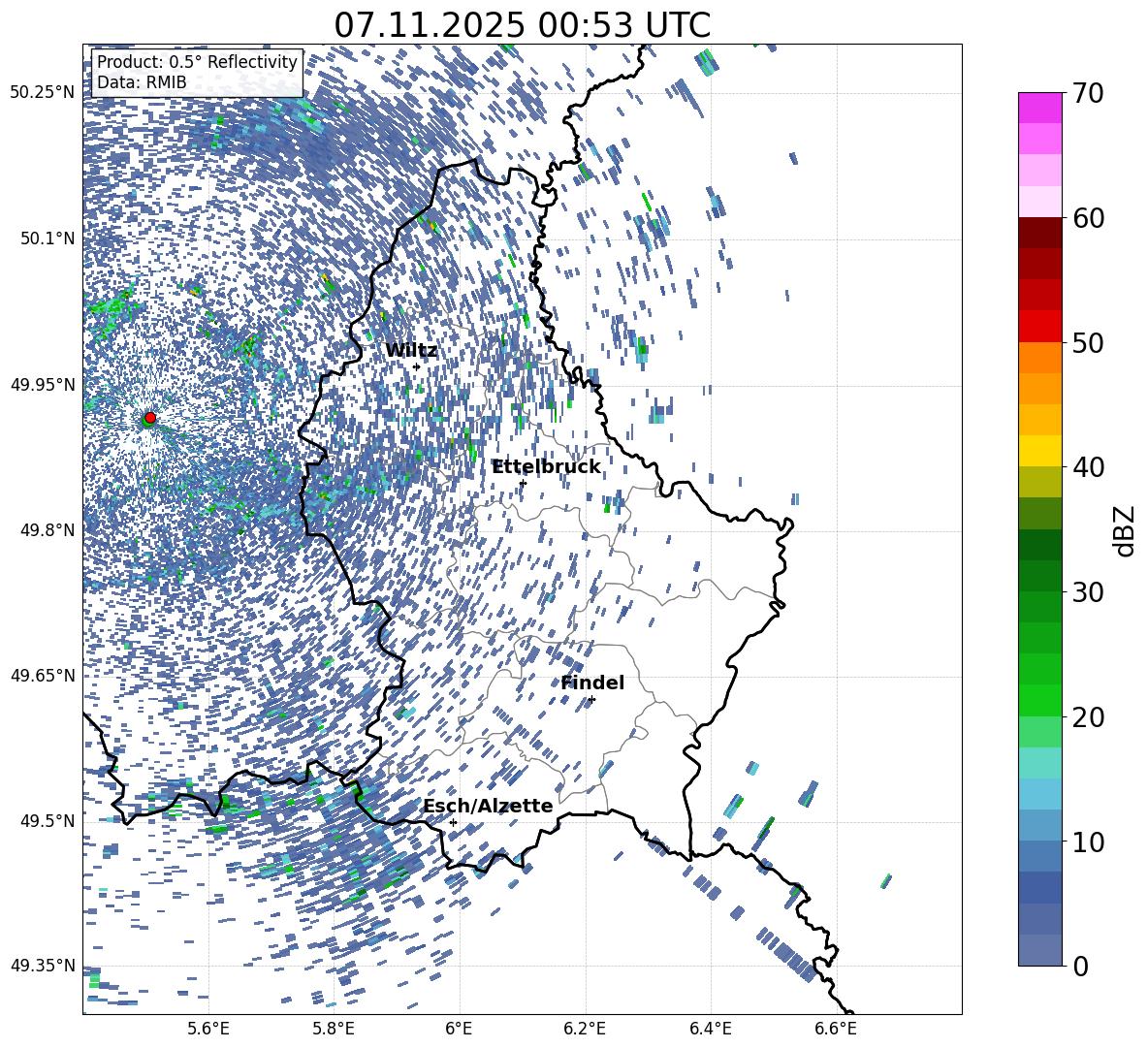The height and width of the screenshot is (1048, 1148).
Task: Click the 'Product: 0.5° Reflectivity' text
Action: pos(197,62)
